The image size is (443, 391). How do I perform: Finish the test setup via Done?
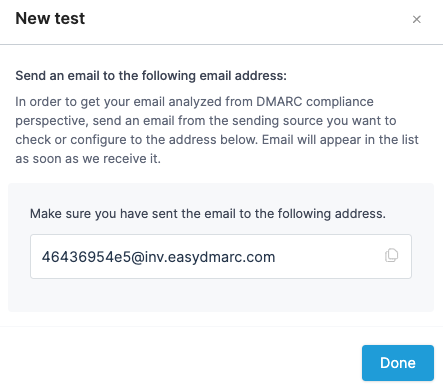click(x=398, y=363)
